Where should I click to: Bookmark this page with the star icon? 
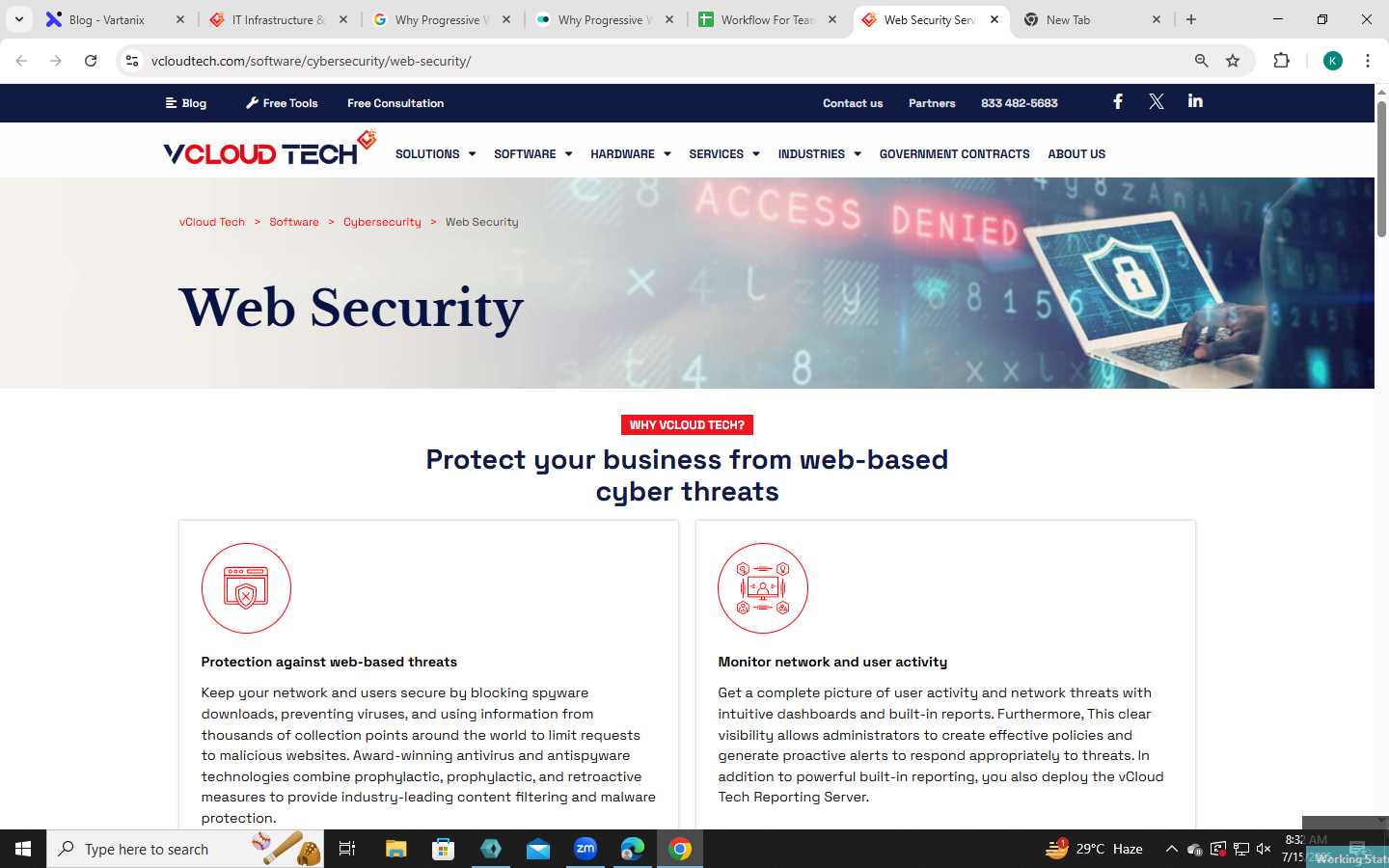tap(1233, 61)
